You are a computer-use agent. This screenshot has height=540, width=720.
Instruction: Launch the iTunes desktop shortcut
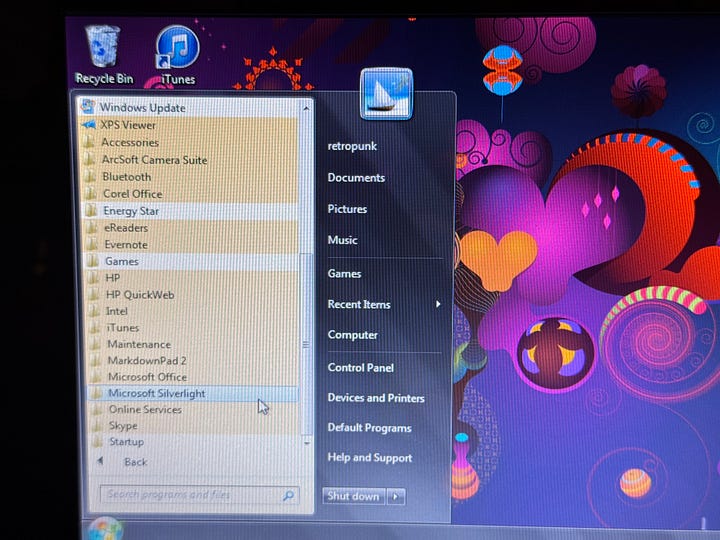tap(178, 55)
